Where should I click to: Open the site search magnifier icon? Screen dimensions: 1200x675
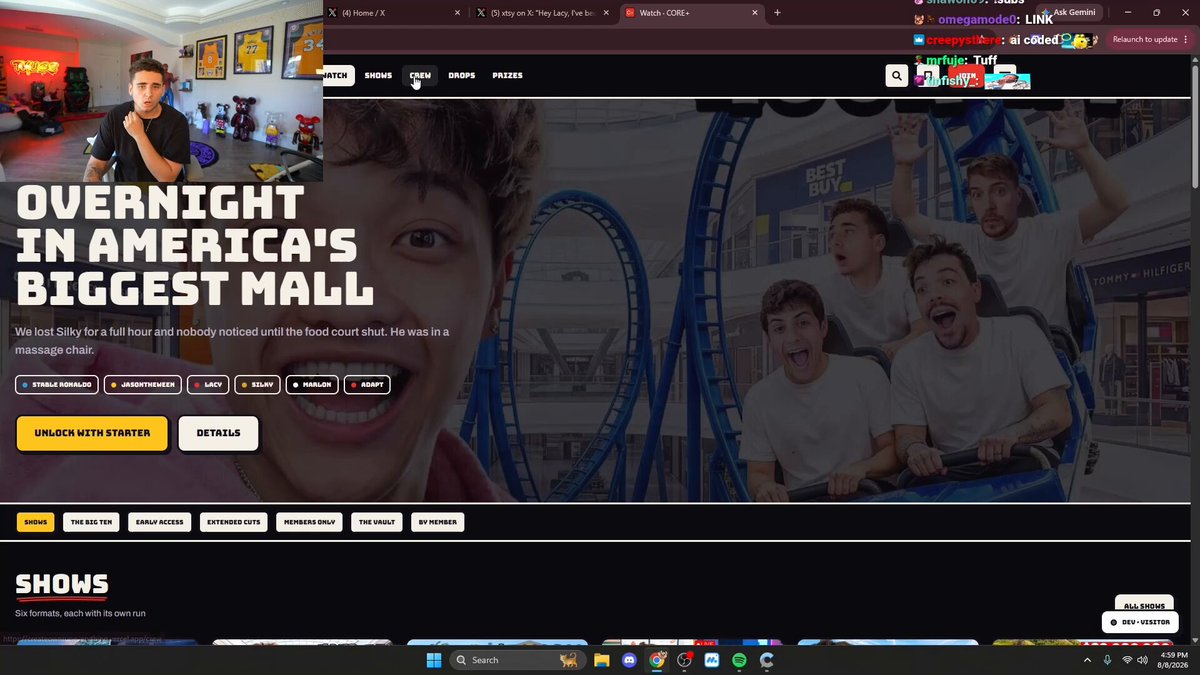896,76
